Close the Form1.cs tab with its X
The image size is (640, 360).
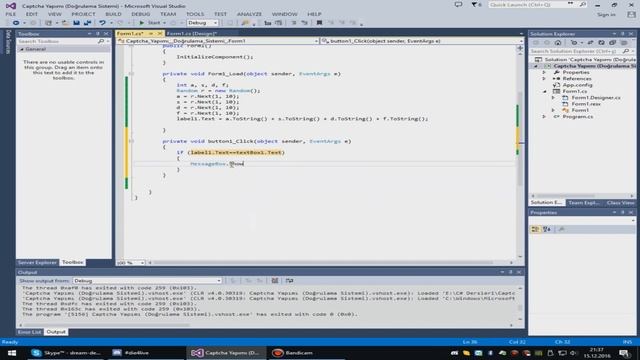click(160, 33)
